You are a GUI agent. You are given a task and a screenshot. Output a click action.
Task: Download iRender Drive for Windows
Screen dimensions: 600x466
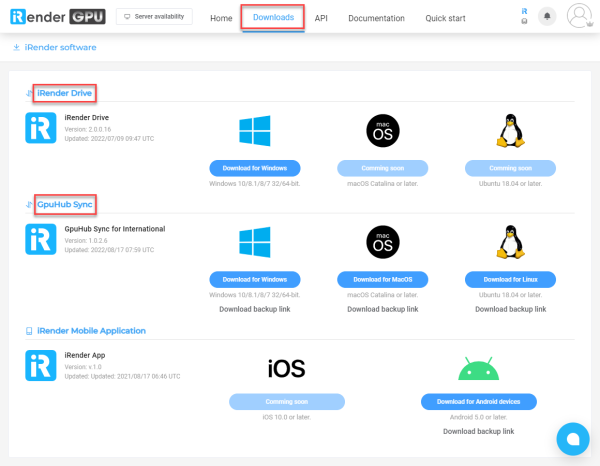[255, 168]
